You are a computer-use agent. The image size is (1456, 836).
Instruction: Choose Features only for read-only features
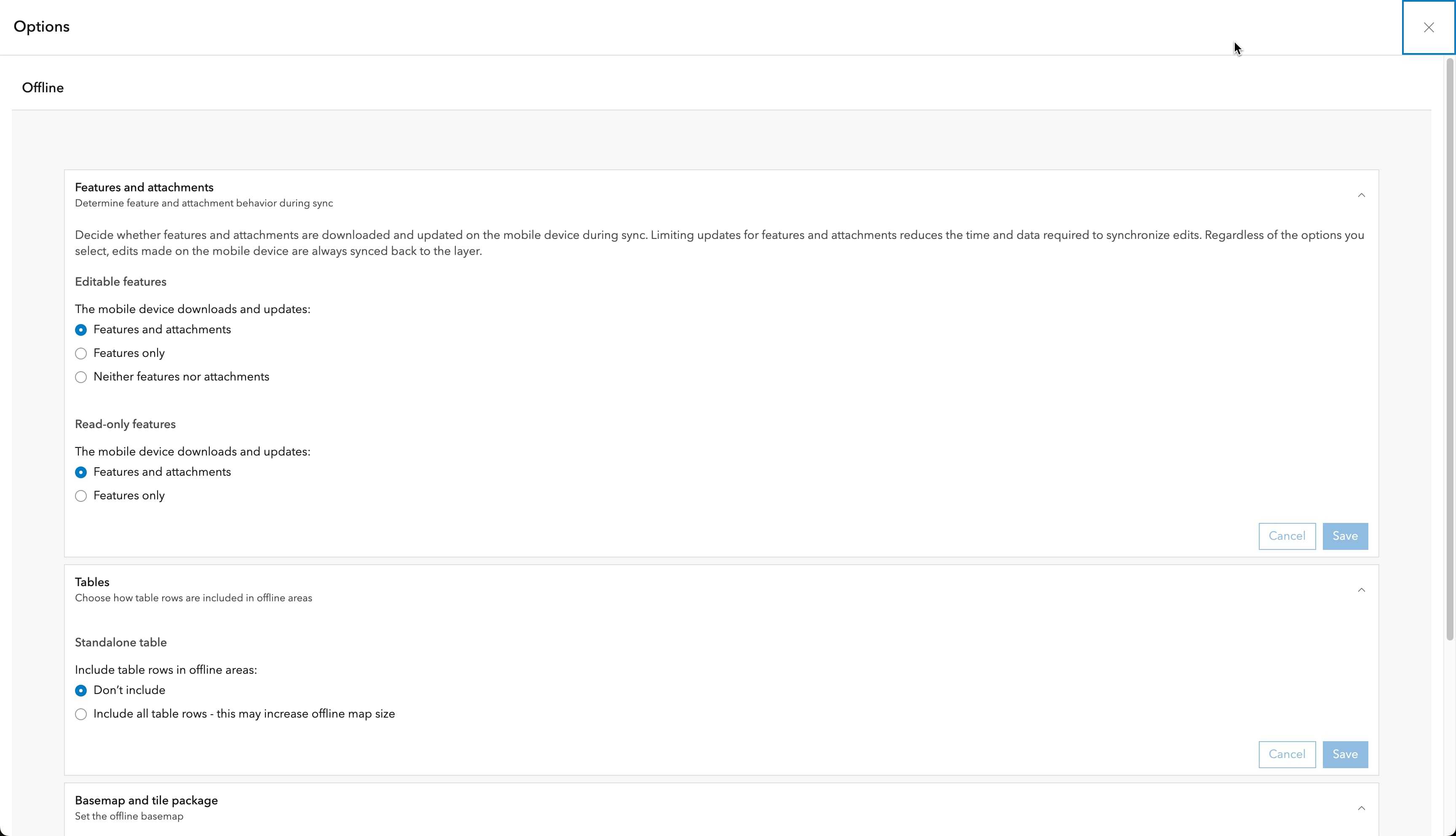[81, 496]
